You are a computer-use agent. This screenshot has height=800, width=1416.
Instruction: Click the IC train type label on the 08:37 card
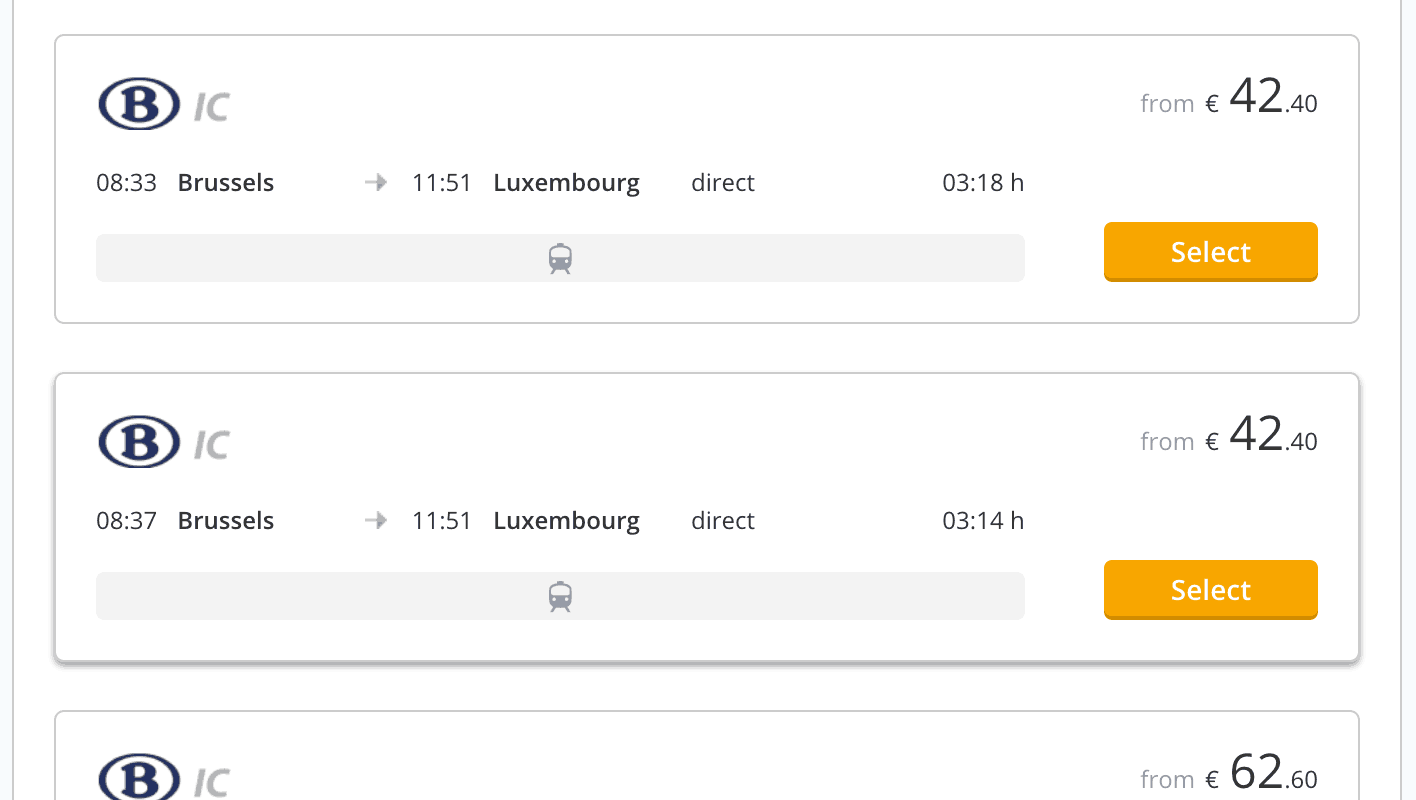212,445
